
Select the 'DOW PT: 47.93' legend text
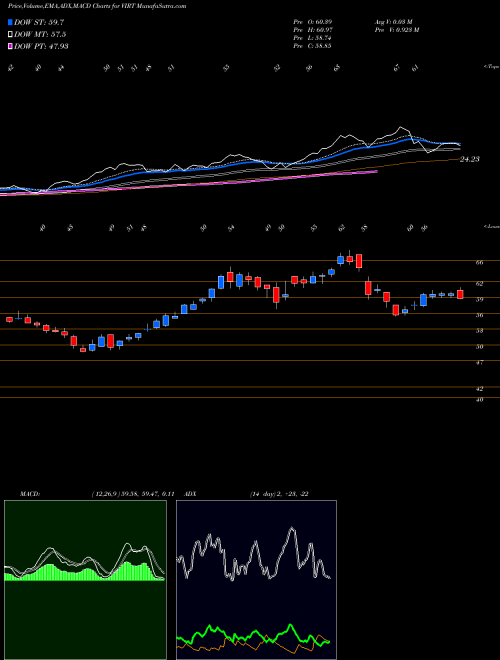pyautogui.click(x=41, y=46)
